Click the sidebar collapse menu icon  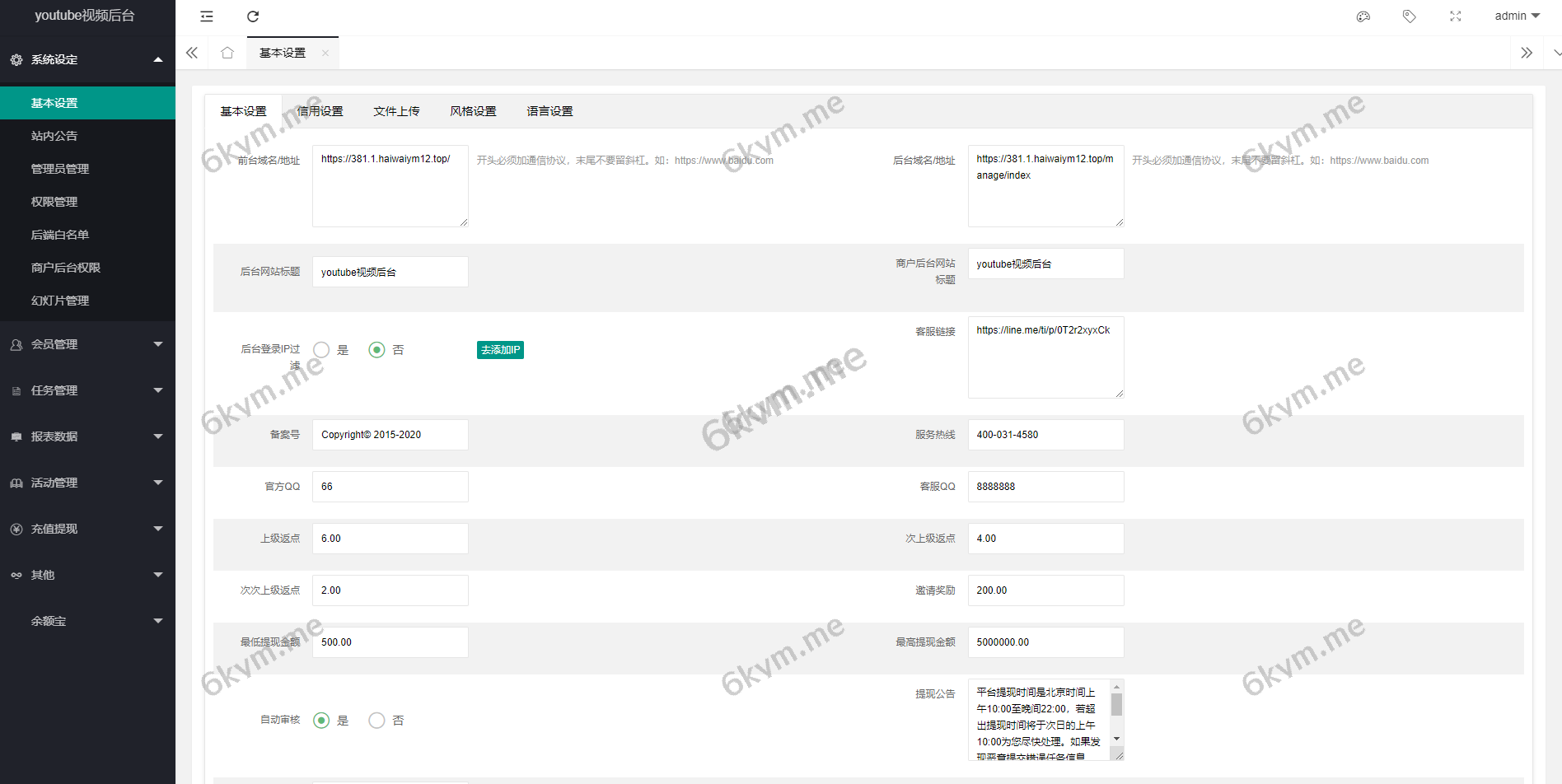coord(207,16)
